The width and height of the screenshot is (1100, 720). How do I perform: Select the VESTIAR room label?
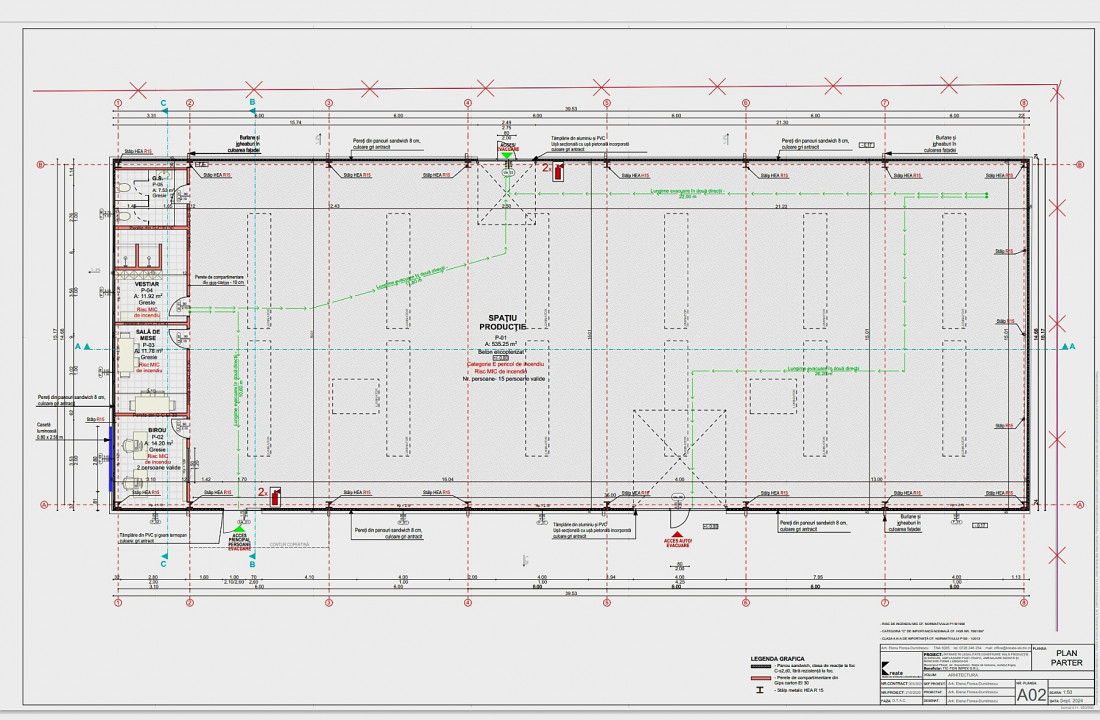tap(146, 284)
